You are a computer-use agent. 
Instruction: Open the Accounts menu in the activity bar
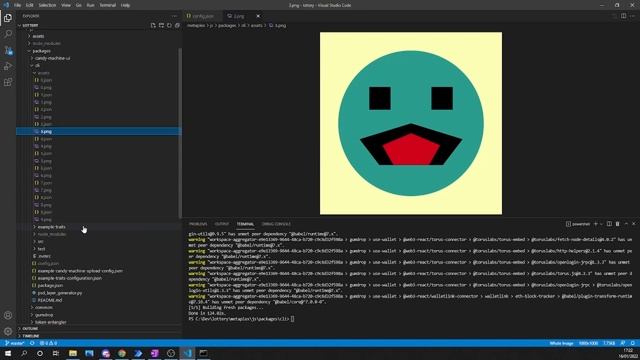click(8, 315)
